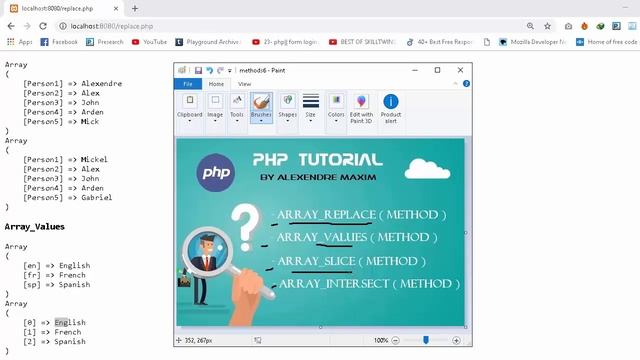Click the Redo arrow in Paint title bar

click(220, 70)
